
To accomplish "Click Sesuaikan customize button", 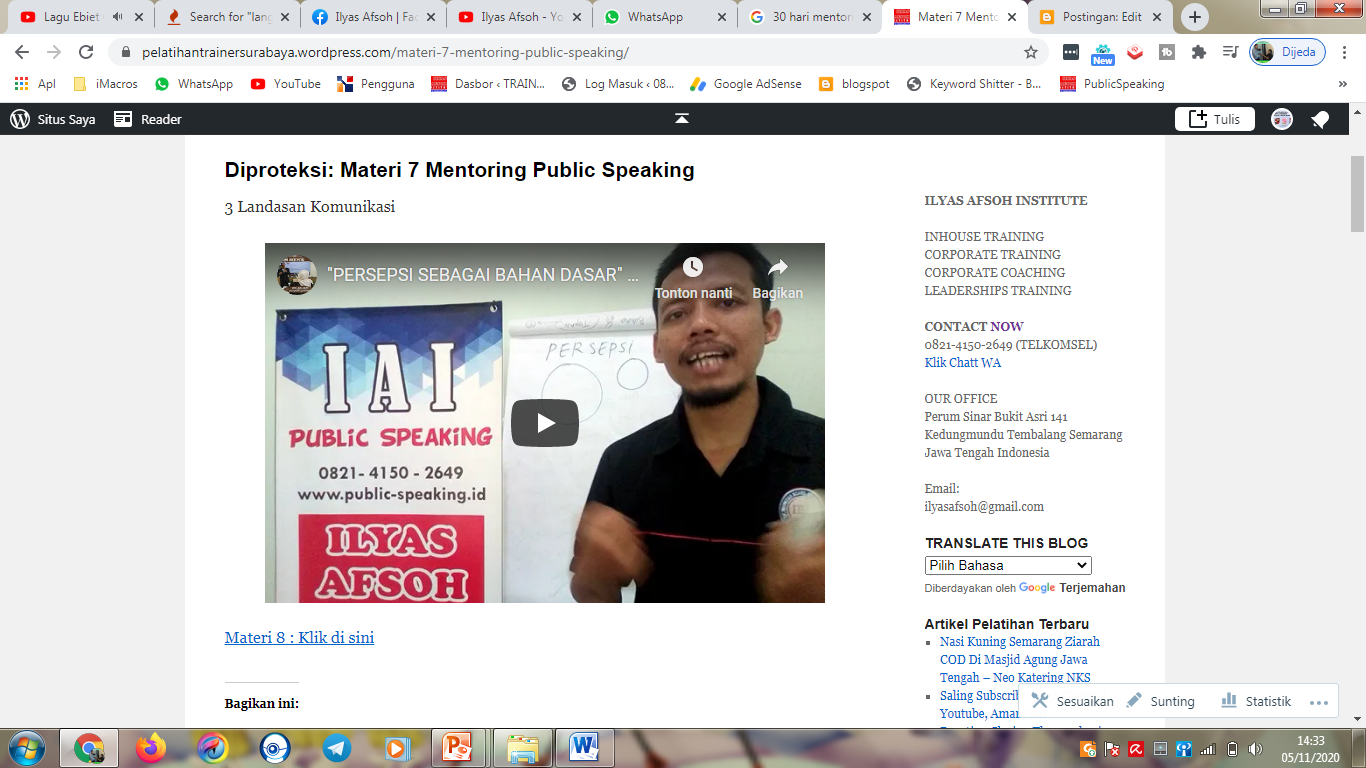I will (x=1072, y=701).
